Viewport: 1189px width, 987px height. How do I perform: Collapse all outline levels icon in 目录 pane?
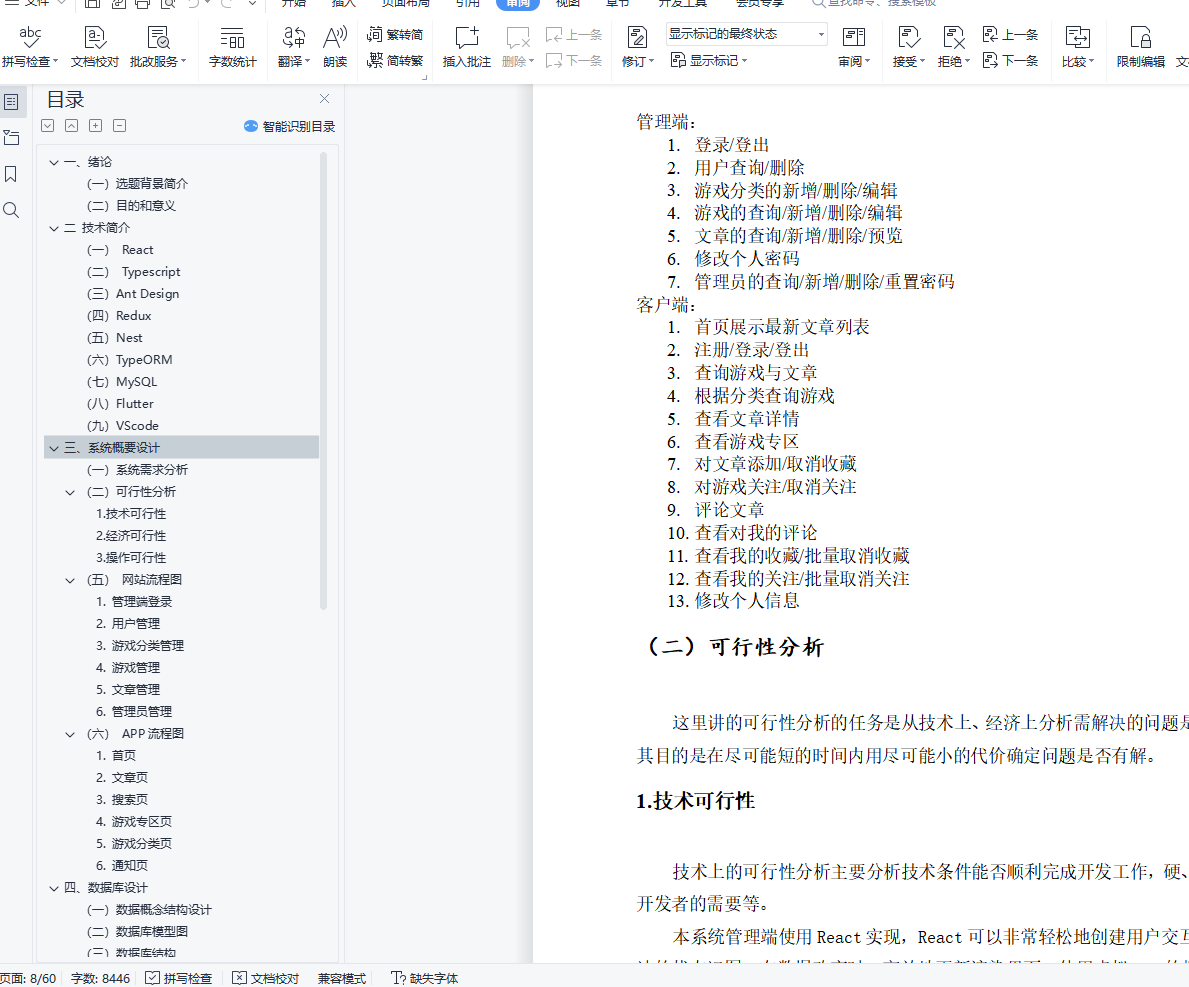(71, 126)
